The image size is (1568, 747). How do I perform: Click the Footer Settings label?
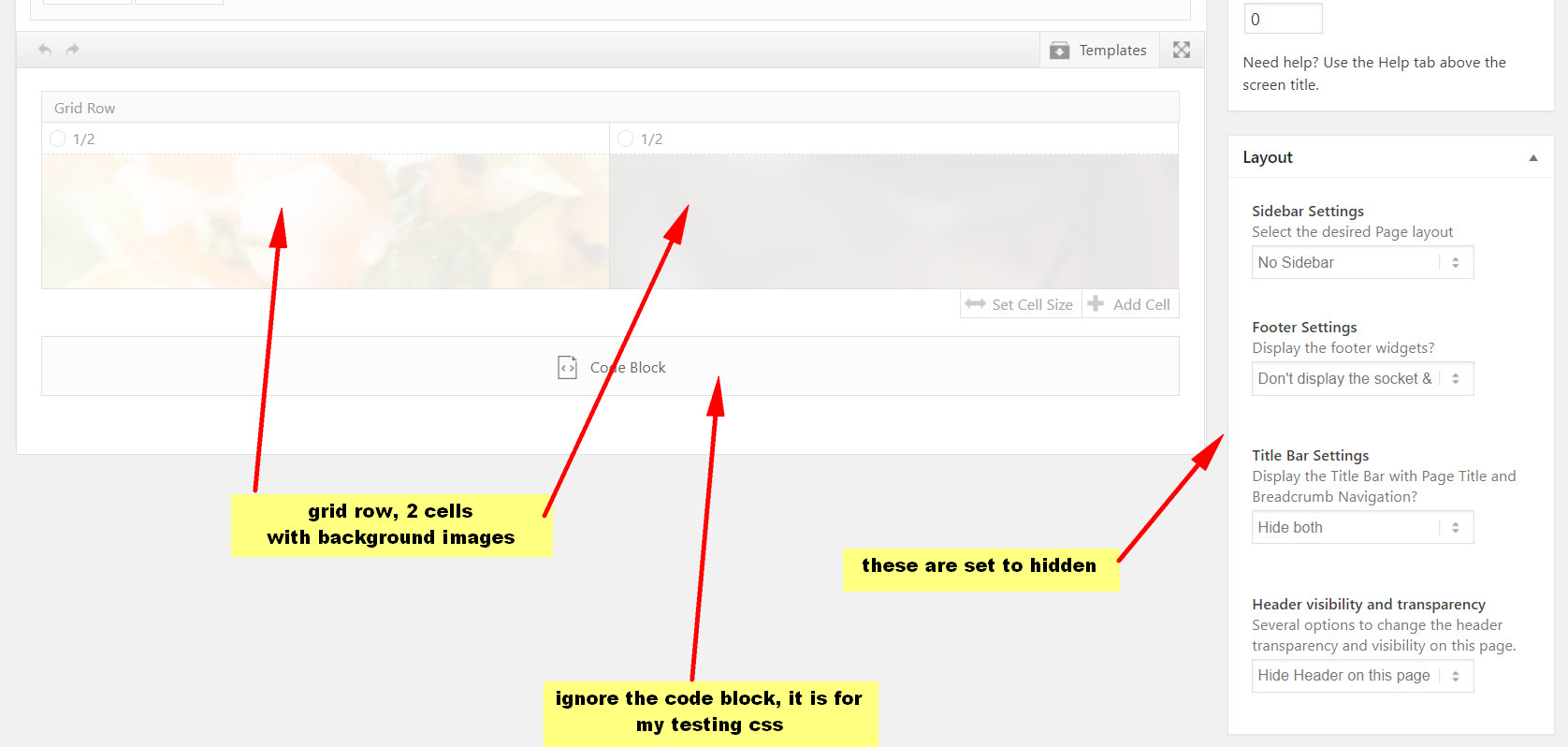coord(1304,327)
